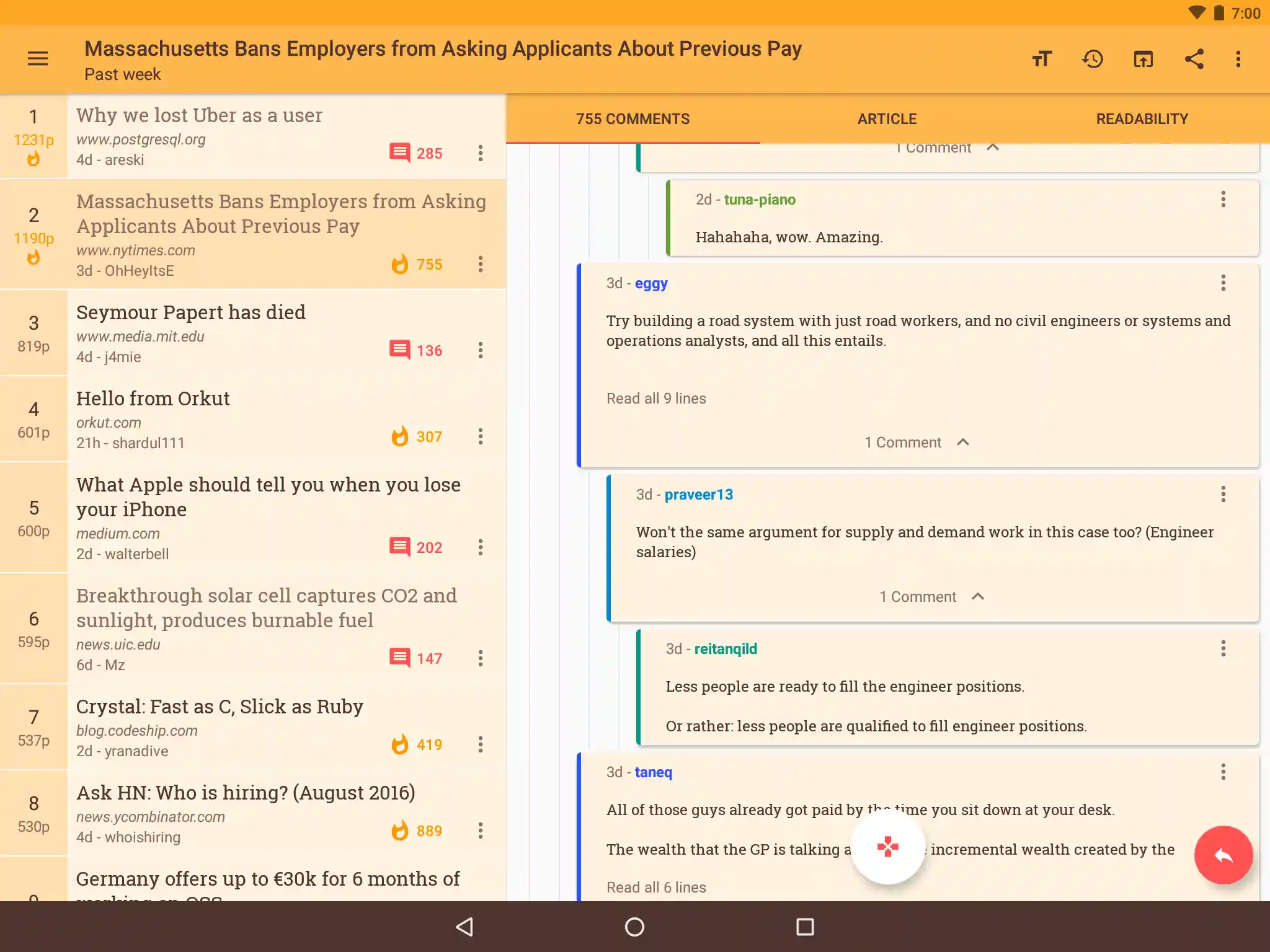The image size is (1270, 952).
Task: Collapse replies under praveer13's comment
Action: point(931,597)
